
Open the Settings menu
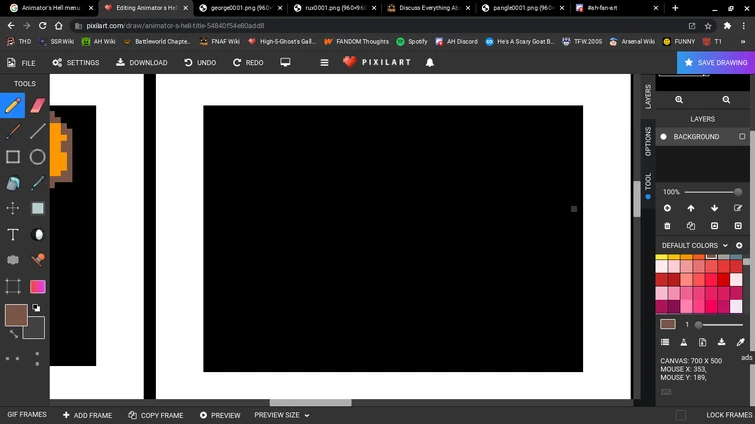76,63
